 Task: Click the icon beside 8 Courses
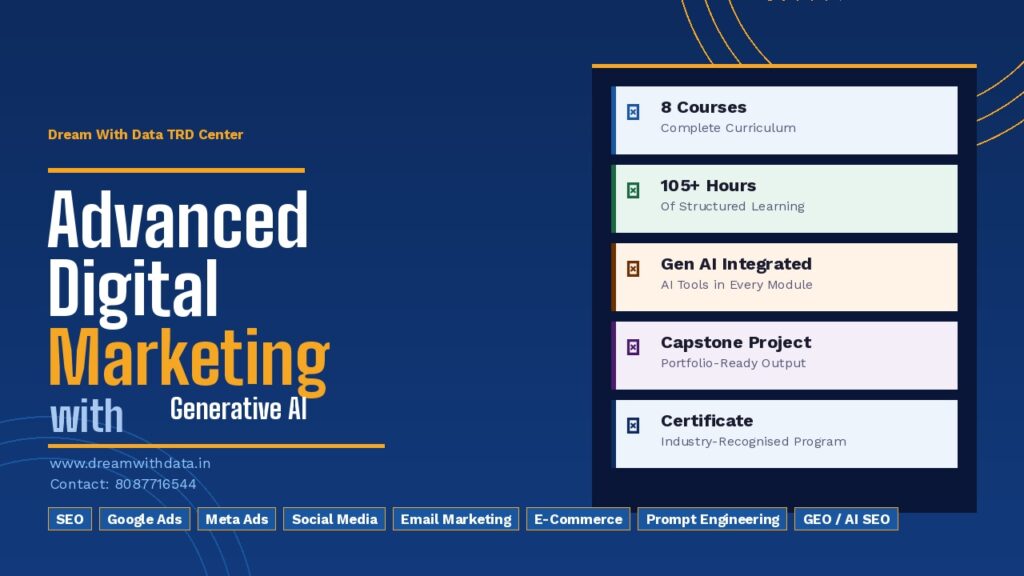pos(633,112)
